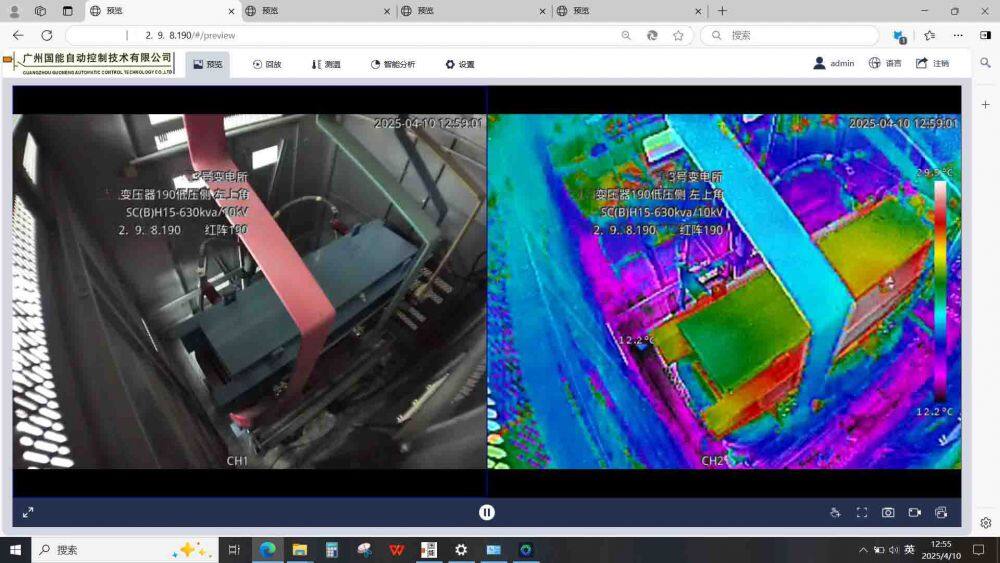
Task: Click the PTZ hand control icon
Action: pyautogui.click(x=835, y=512)
